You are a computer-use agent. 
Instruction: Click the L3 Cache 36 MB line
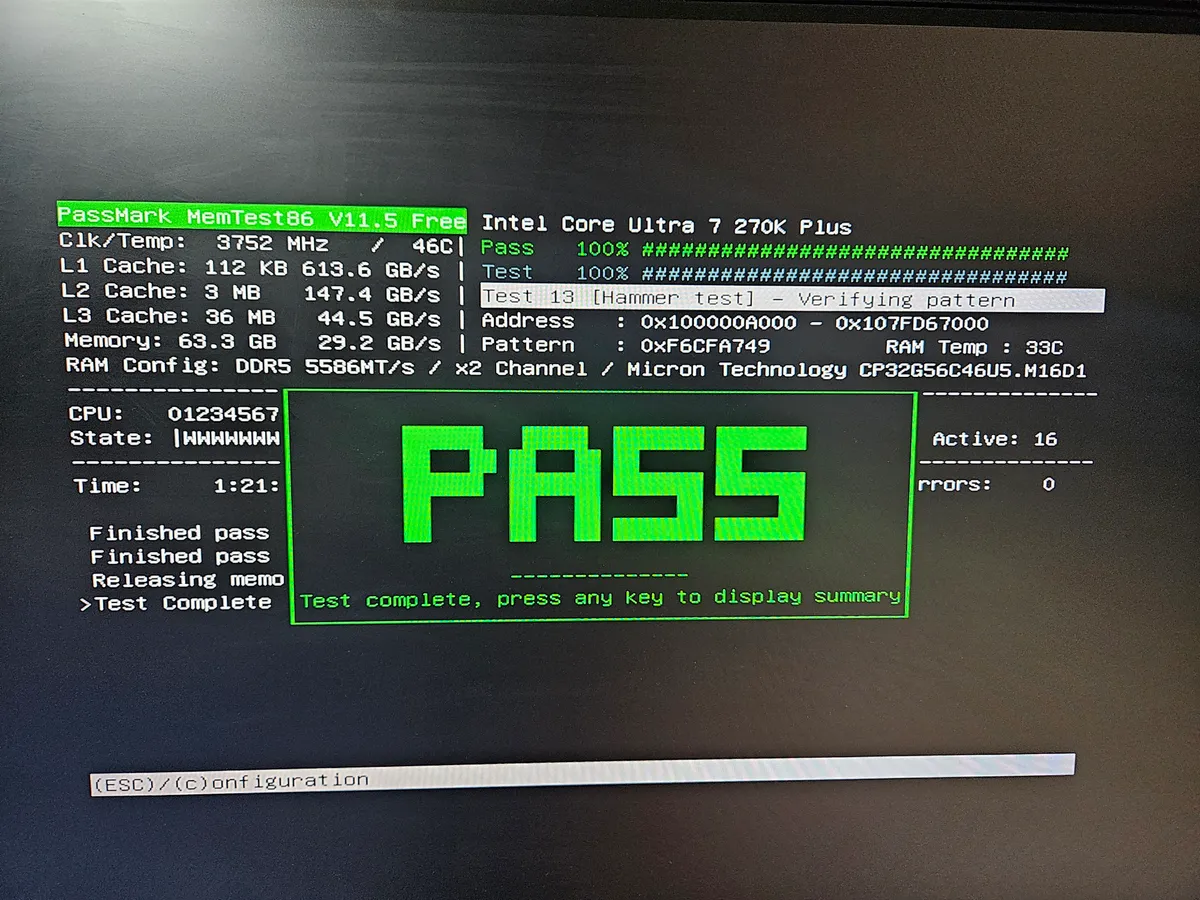(x=252, y=317)
